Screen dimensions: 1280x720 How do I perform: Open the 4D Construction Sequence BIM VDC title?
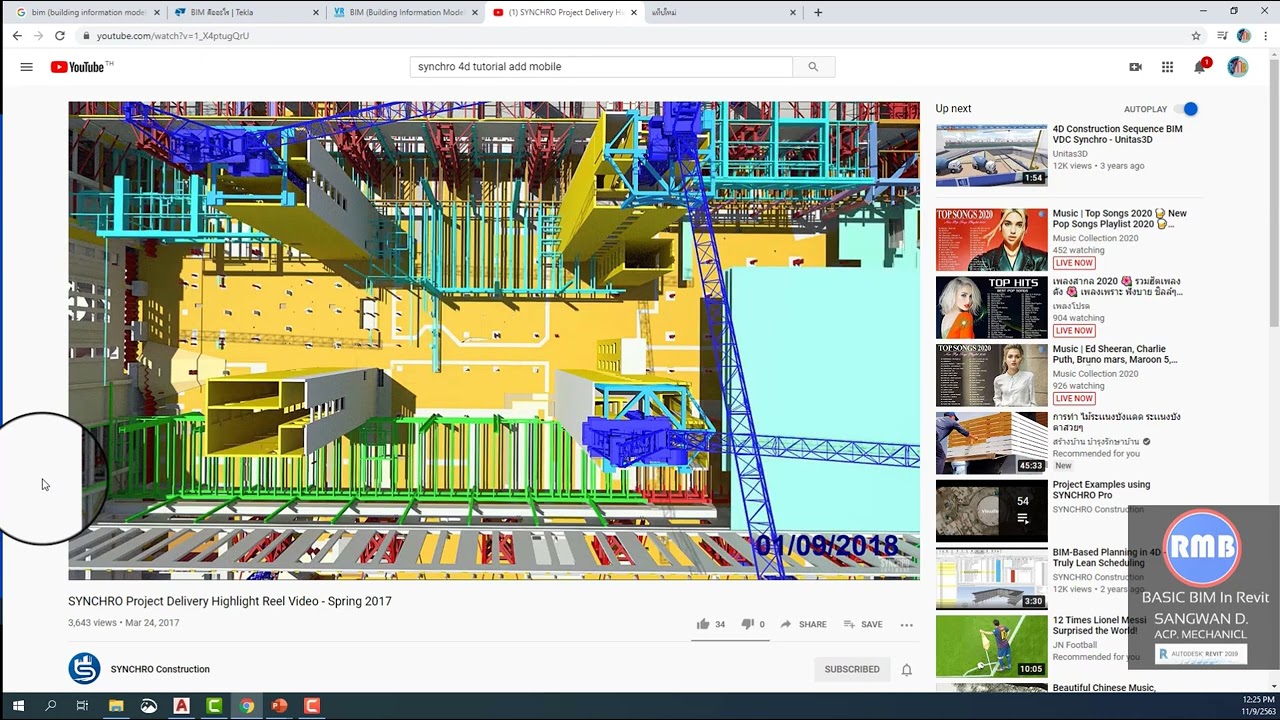pos(1117,134)
